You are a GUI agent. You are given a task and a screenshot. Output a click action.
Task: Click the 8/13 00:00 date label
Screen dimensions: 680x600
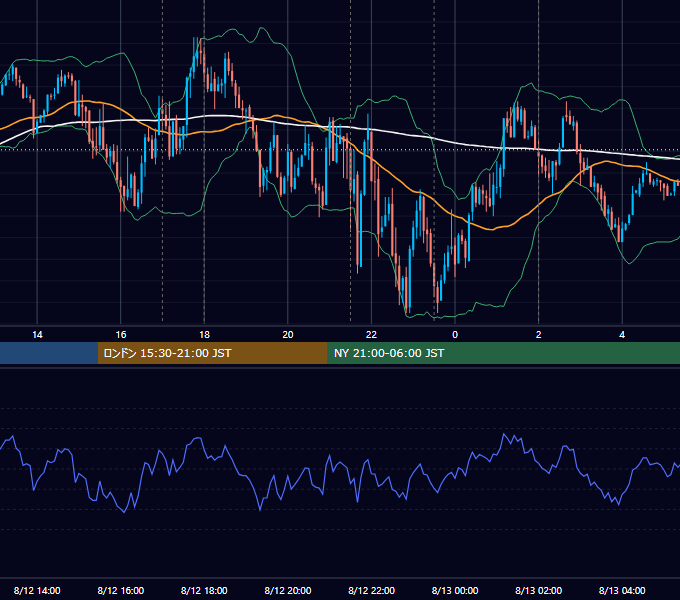tap(455, 590)
